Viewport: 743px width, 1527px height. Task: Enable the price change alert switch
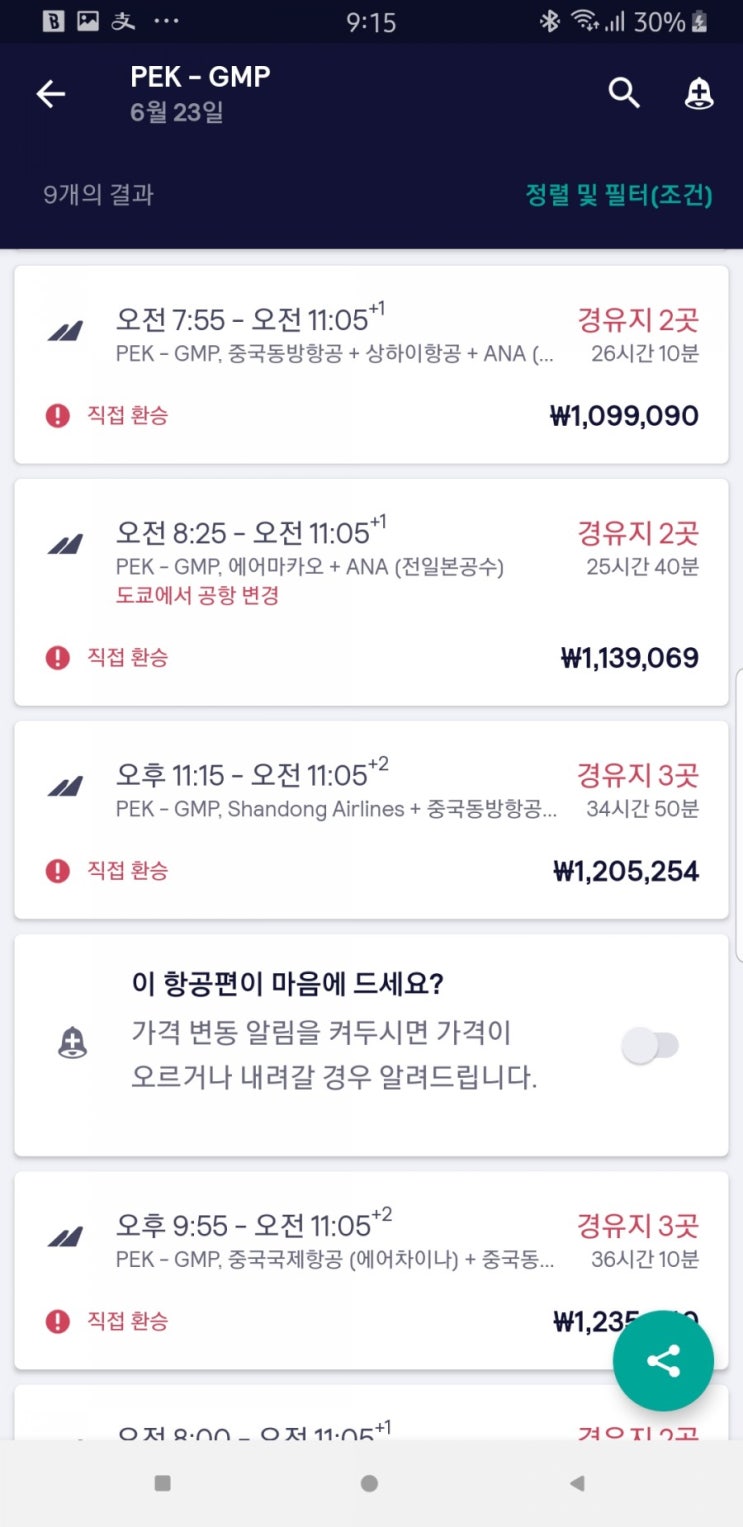651,1046
